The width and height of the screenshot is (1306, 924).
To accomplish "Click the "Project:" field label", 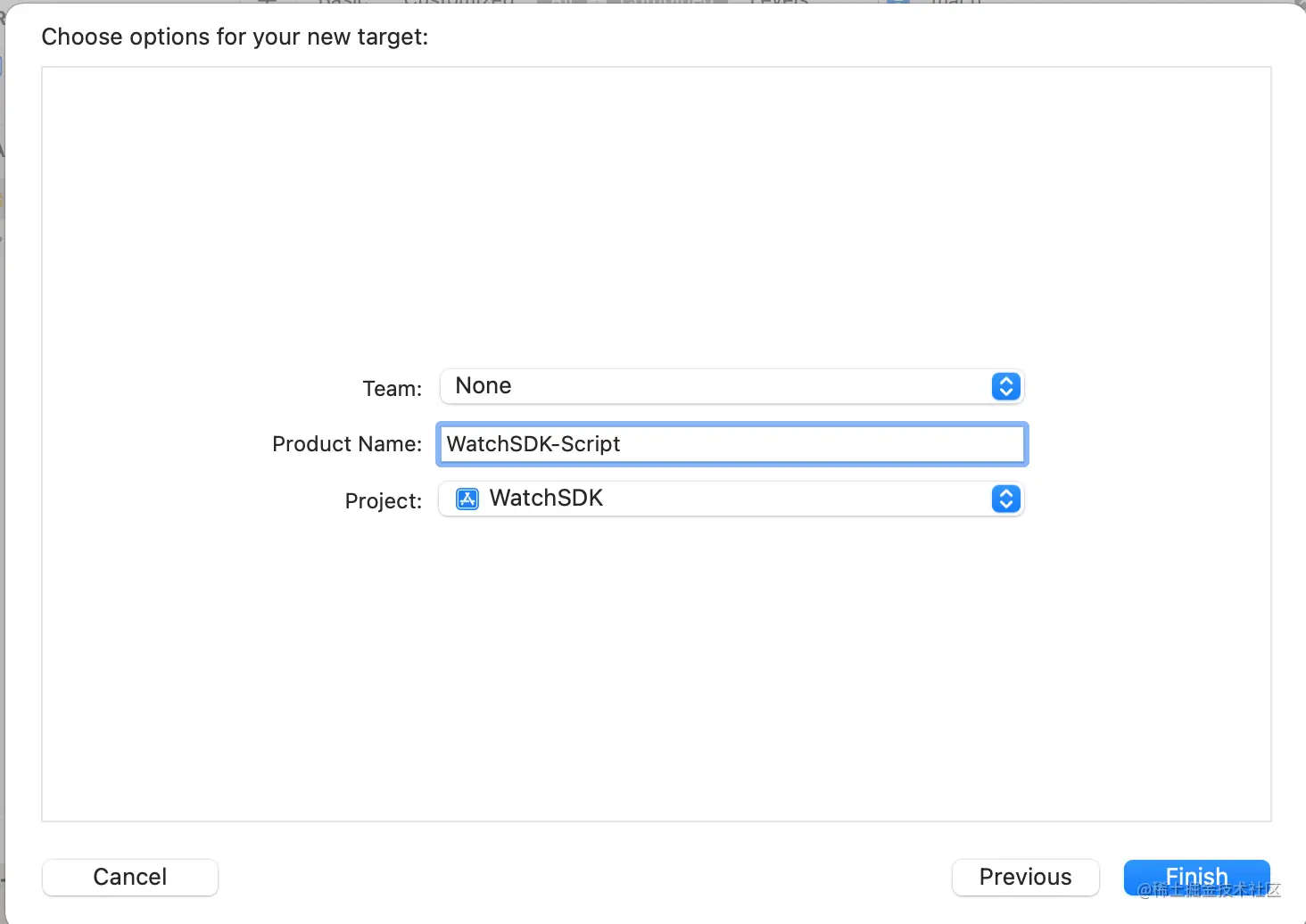I will (x=383, y=501).
